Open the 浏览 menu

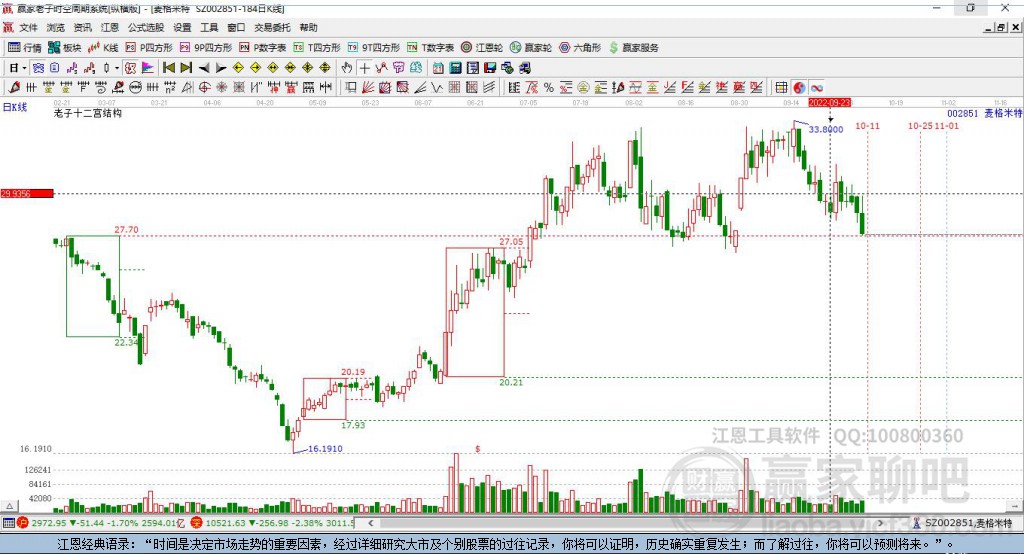click(x=56, y=27)
